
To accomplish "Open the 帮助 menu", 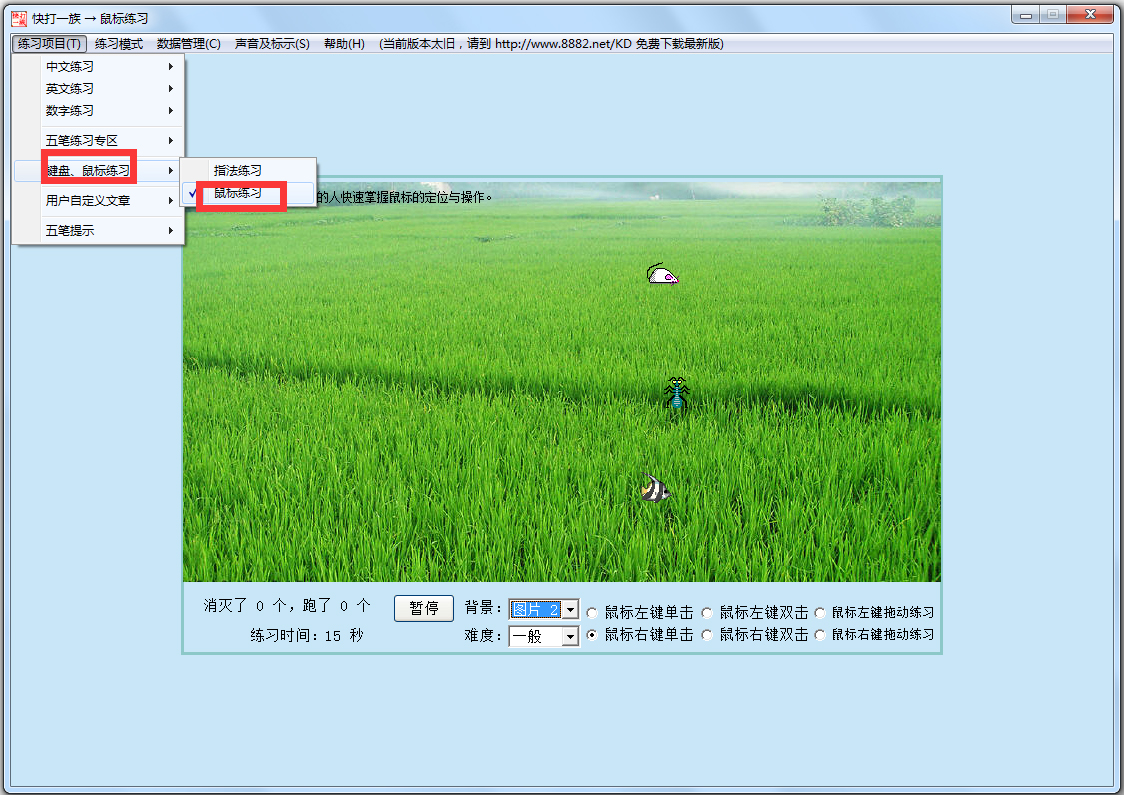I will coord(343,44).
